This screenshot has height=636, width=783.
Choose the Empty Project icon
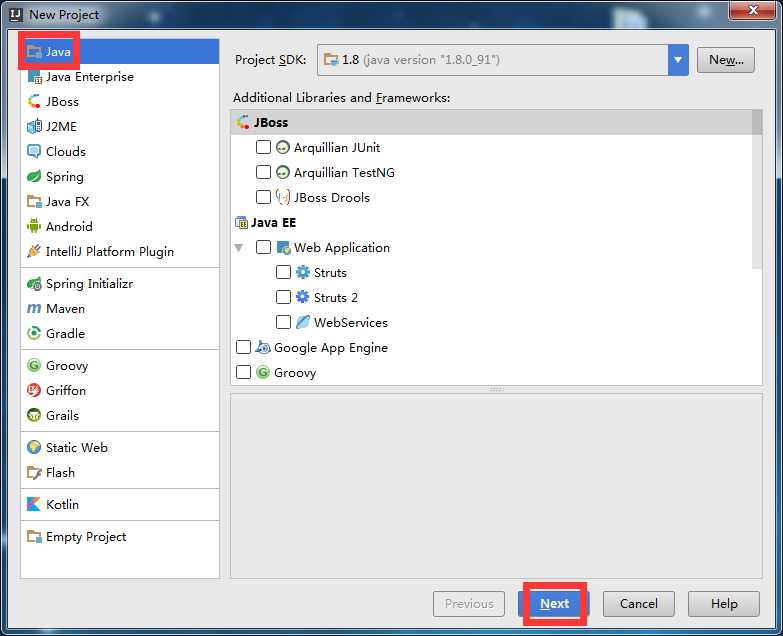click(34, 537)
